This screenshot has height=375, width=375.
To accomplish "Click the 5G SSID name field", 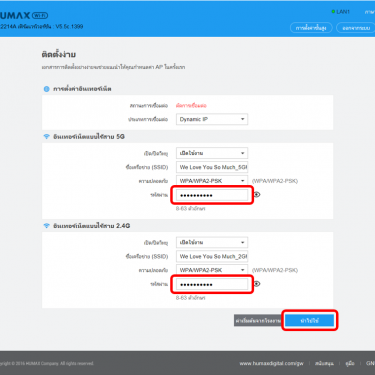I will (x=212, y=167).
